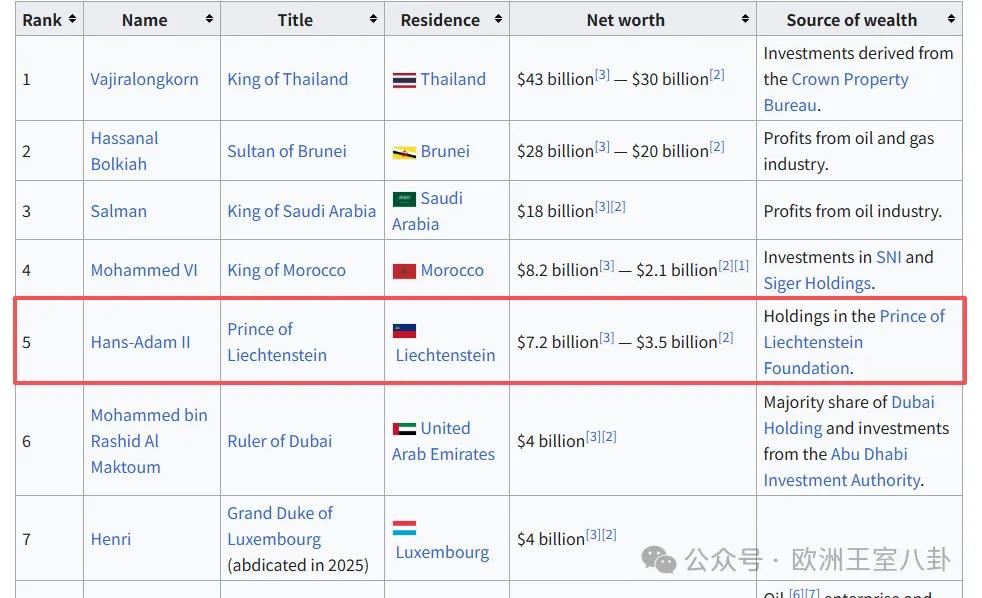Screen dimensions: 982x598
Task: Click the Liechtenstein flag icon
Action: tap(404, 331)
